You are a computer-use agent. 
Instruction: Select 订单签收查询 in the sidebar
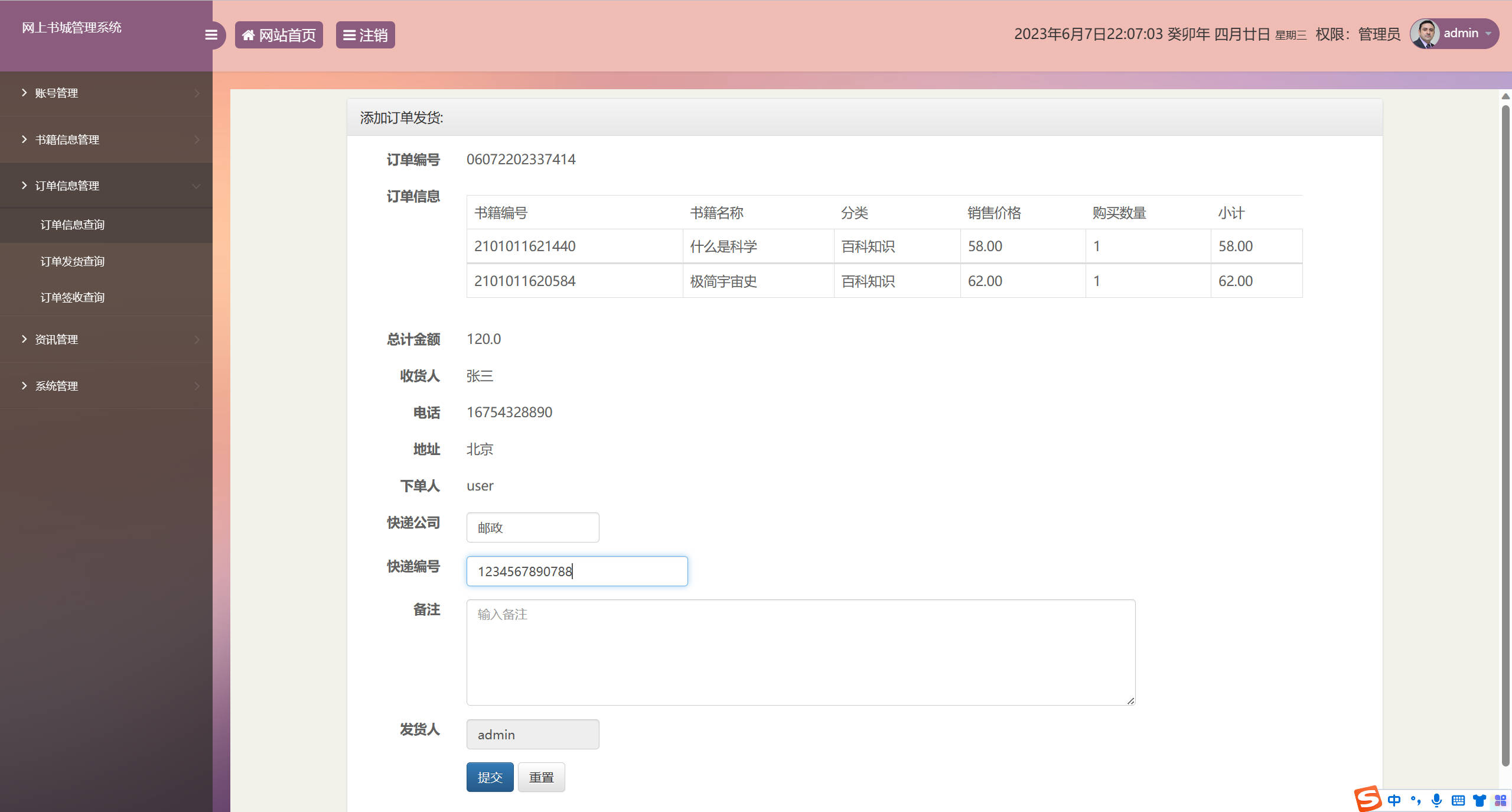[72, 297]
